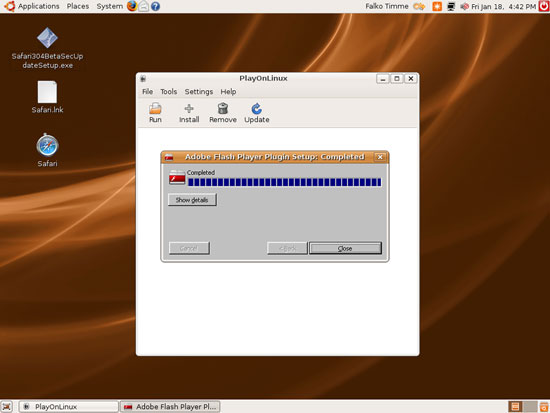
Task: Select second workspace in workspace switcher
Action: pyautogui.click(x=530, y=407)
